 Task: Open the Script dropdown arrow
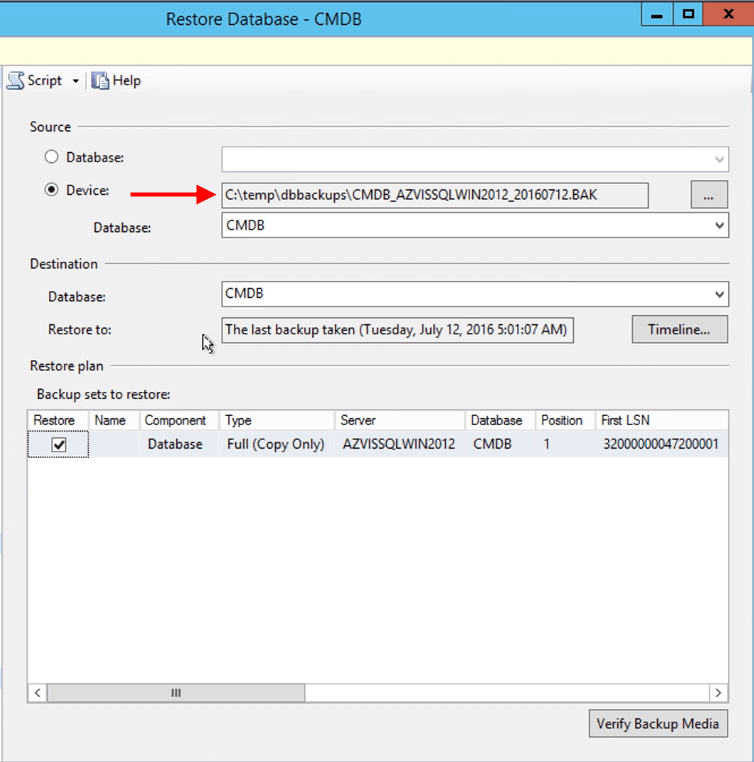(x=76, y=81)
